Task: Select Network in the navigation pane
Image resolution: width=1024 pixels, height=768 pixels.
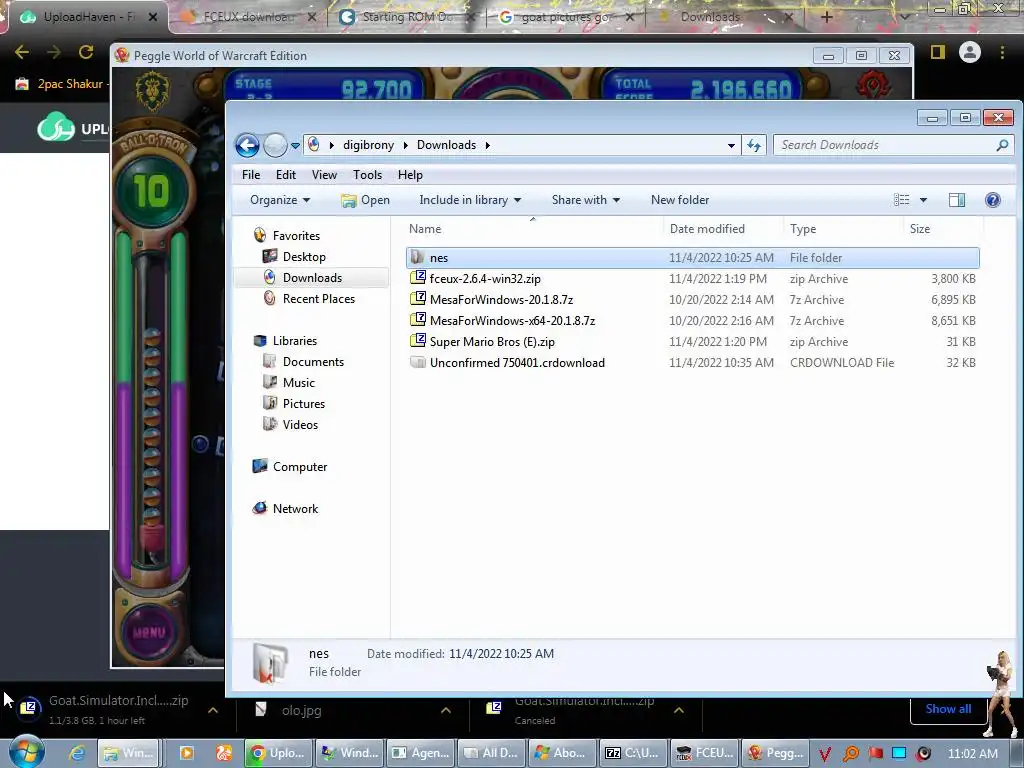Action: (x=295, y=509)
